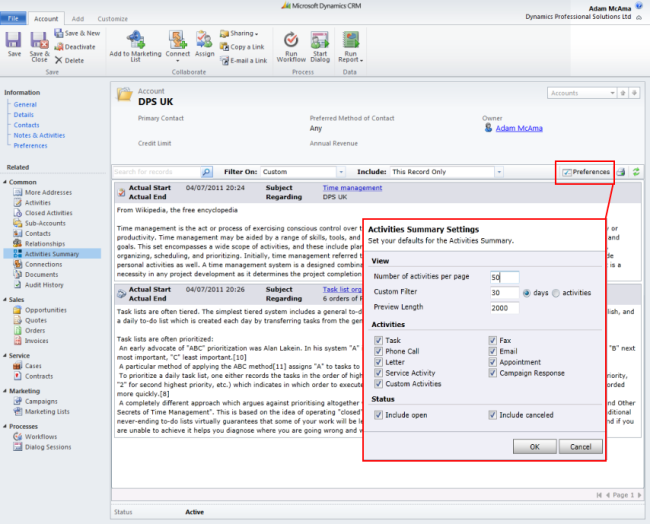Open the Run Report dropdown

click(x=350, y=46)
